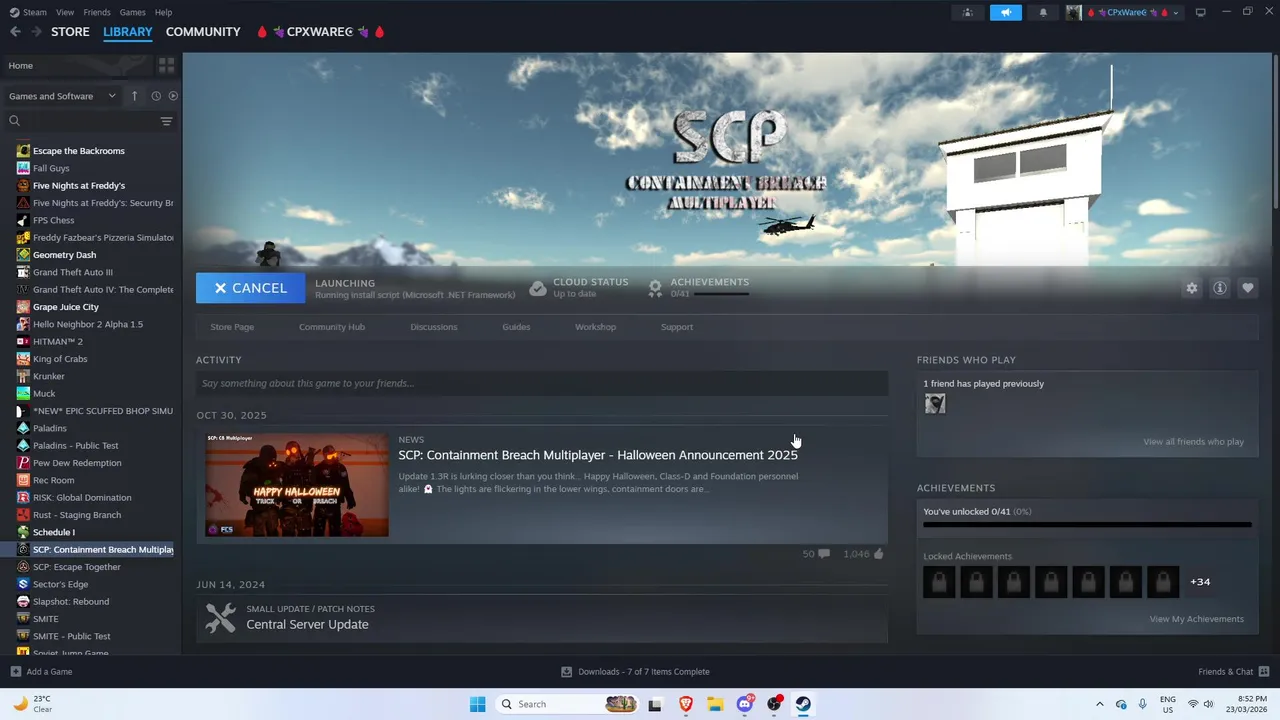Open the notifications bell
The image size is (1280, 720).
[1043, 12]
